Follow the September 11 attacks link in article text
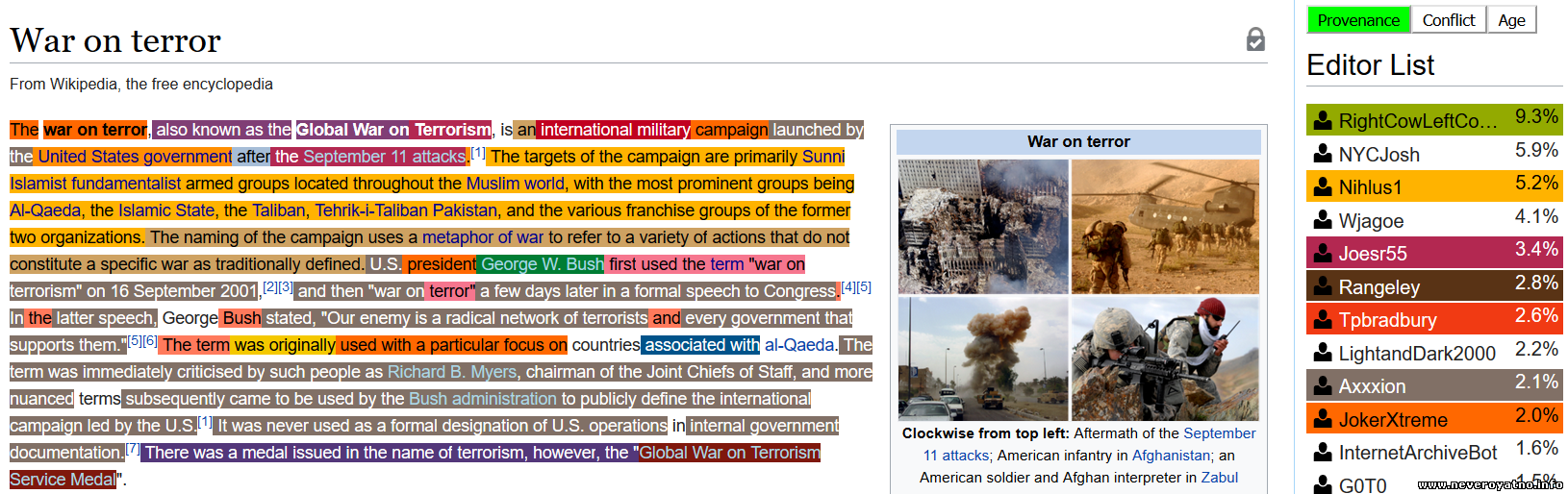 (x=384, y=157)
